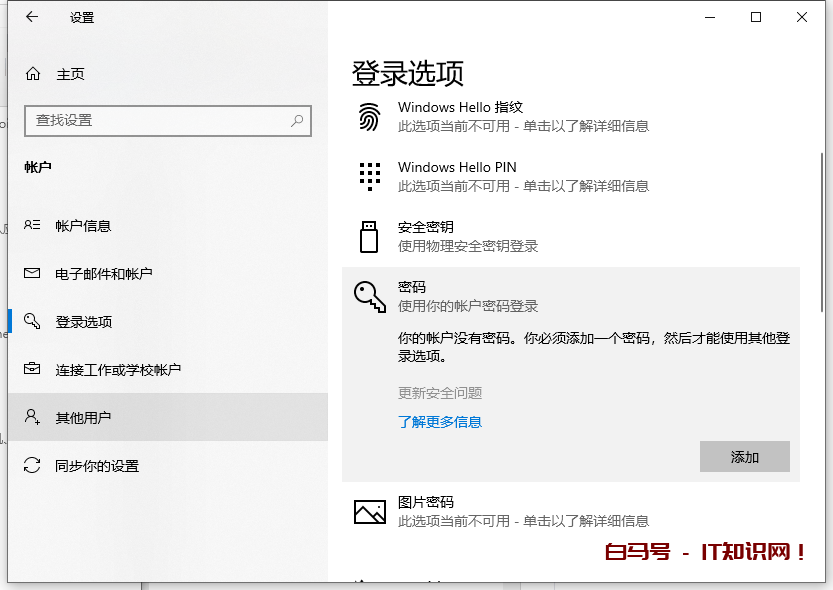Open the 了解更多信息 link

(440, 422)
